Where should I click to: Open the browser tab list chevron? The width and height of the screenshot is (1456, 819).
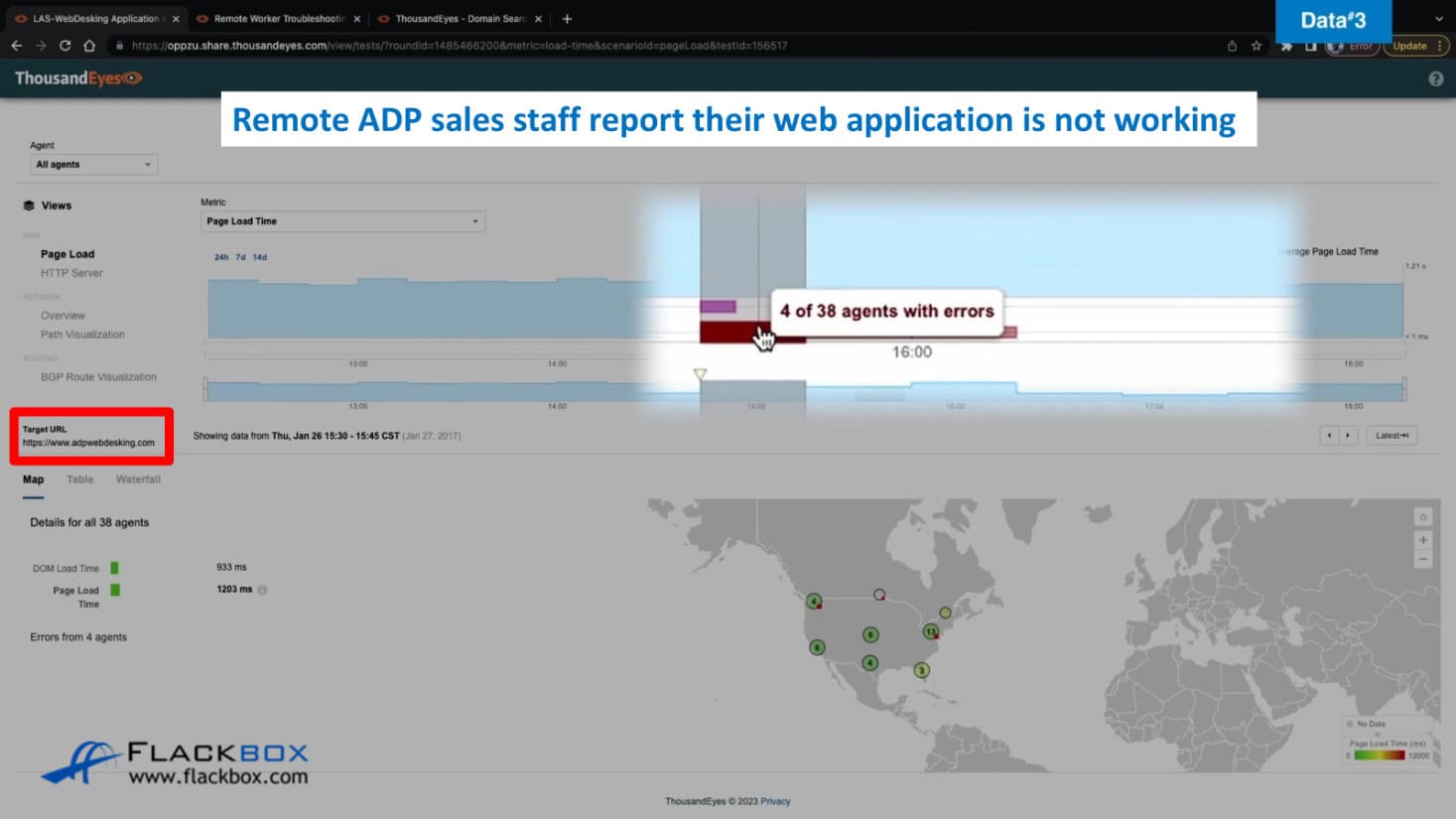pyautogui.click(x=1438, y=19)
